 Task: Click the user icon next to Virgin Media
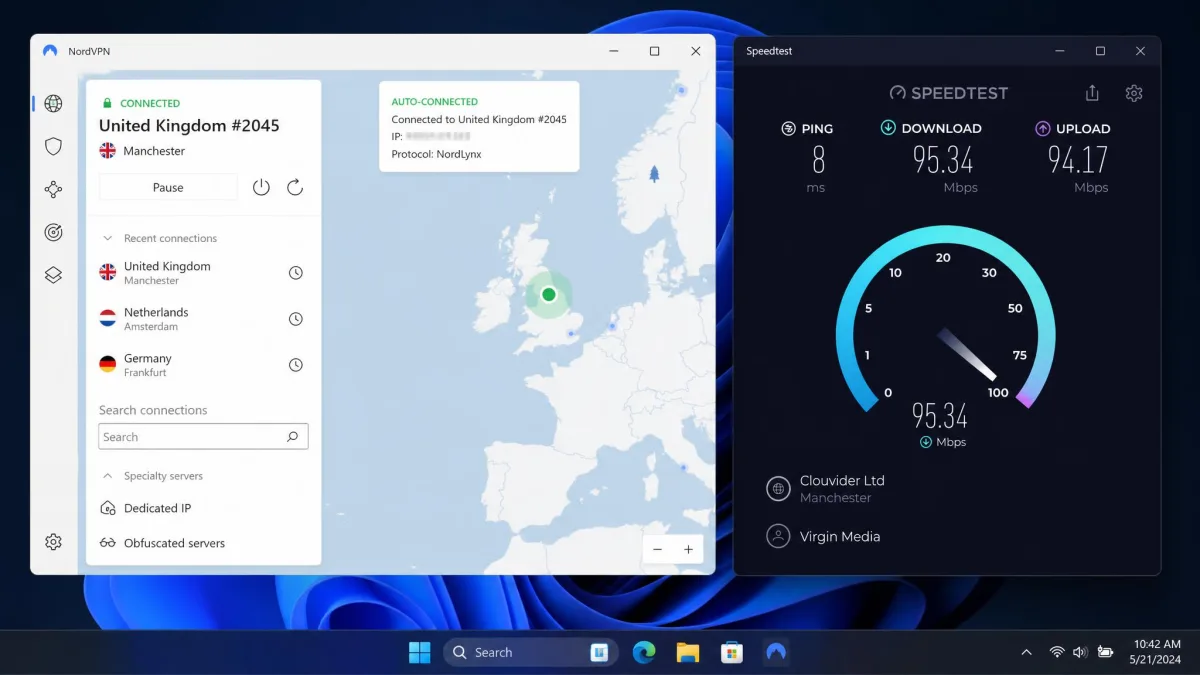pyautogui.click(x=778, y=536)
